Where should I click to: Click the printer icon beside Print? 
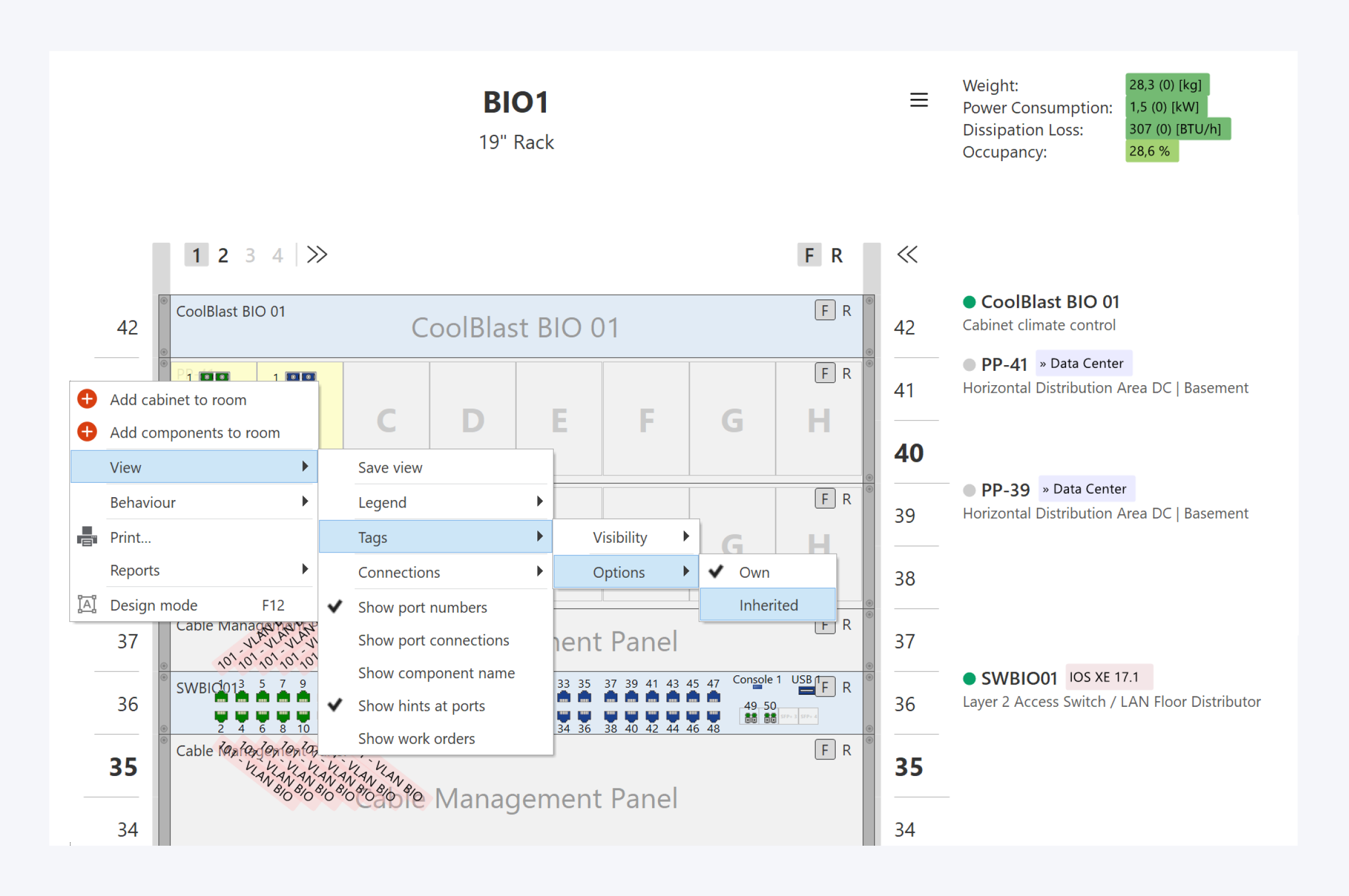(87, 537)
